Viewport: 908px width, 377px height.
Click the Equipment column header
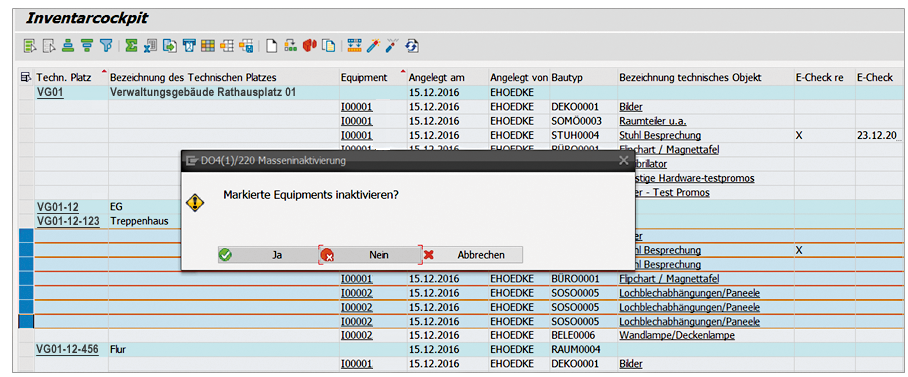pos(372,78)
